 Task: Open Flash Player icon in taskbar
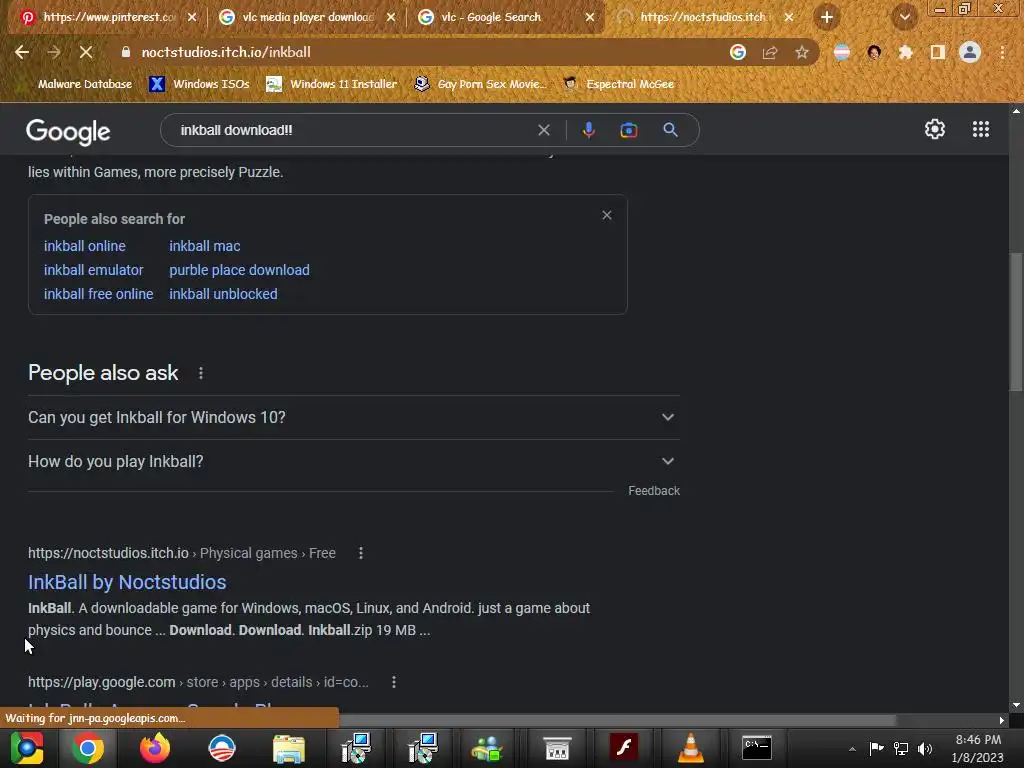[x=624, y=748]
